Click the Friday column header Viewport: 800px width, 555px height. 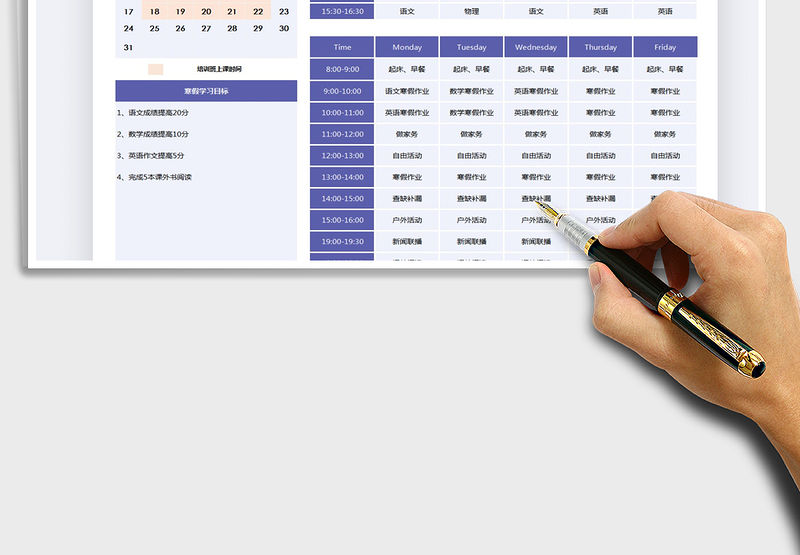point(665,47)
